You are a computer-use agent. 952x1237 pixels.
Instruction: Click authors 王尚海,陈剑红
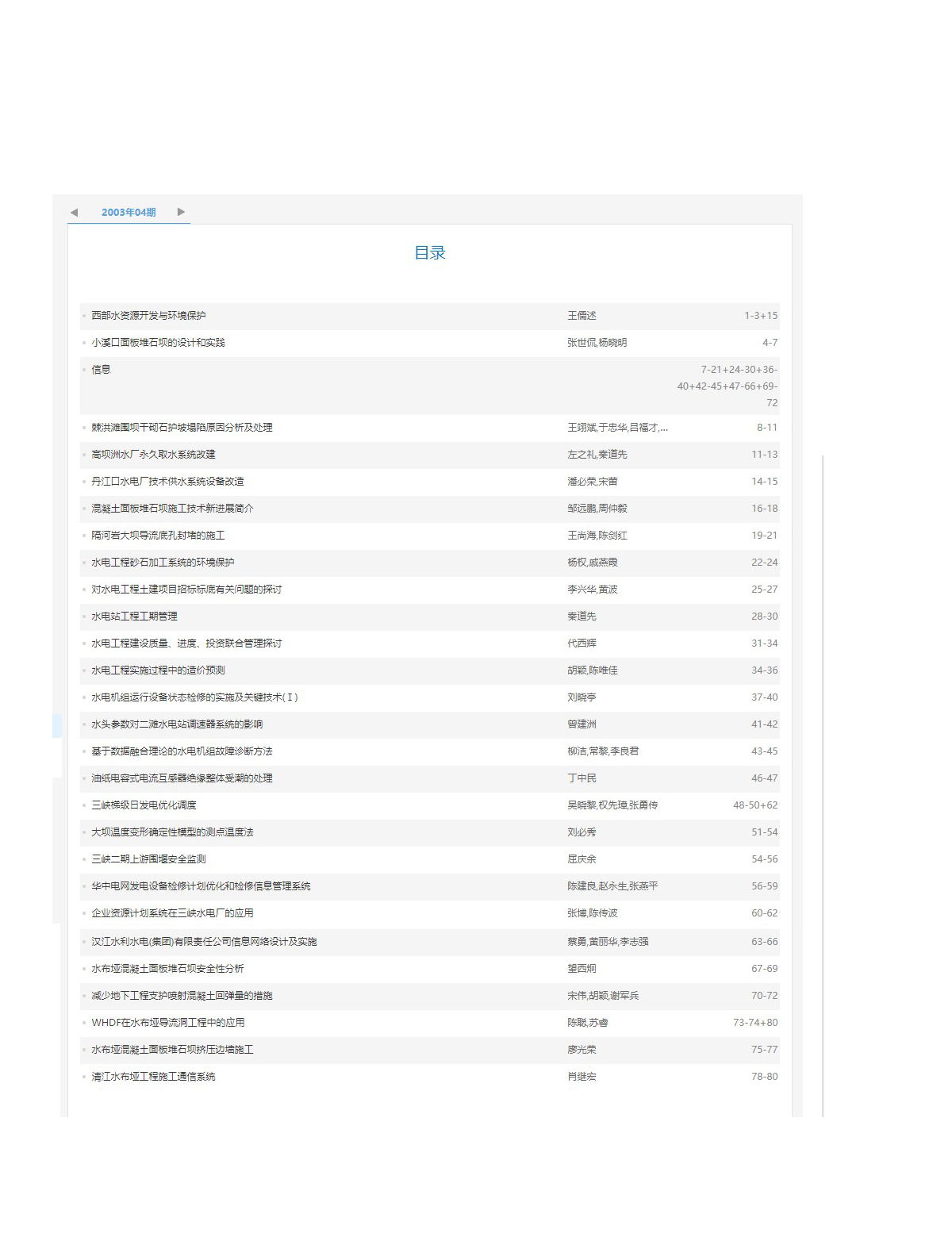point(597,536)
